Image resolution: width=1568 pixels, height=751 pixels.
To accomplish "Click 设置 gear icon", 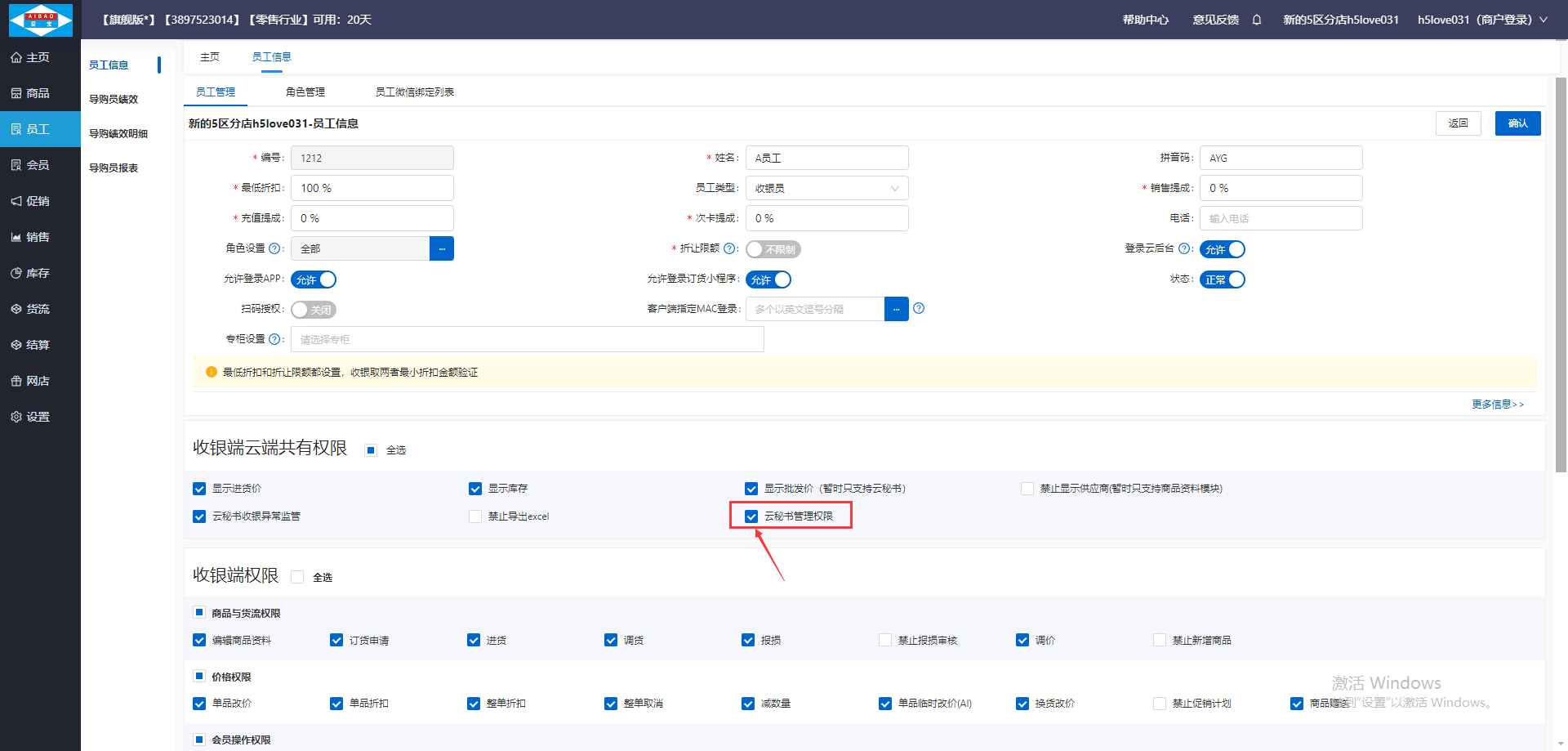I will point(16,417).
